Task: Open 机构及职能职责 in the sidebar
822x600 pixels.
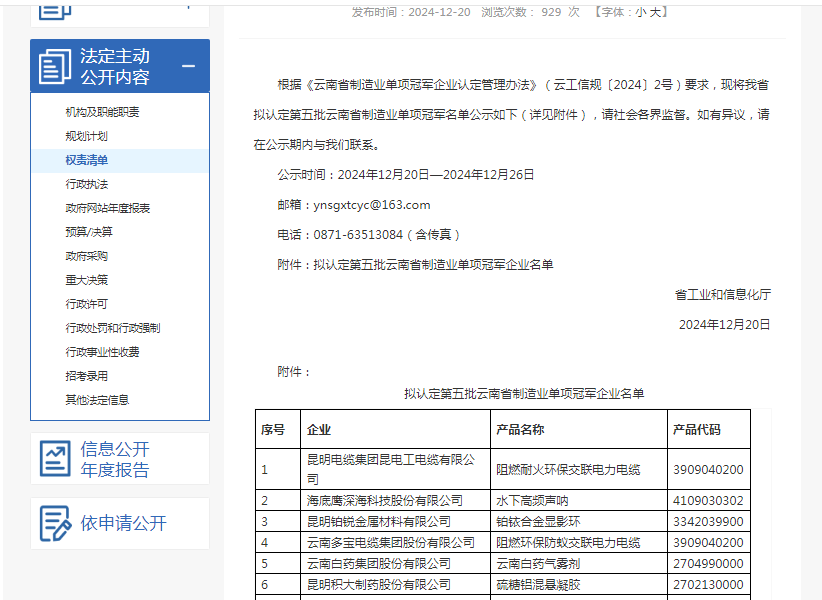Action: (x=102, y=112)
